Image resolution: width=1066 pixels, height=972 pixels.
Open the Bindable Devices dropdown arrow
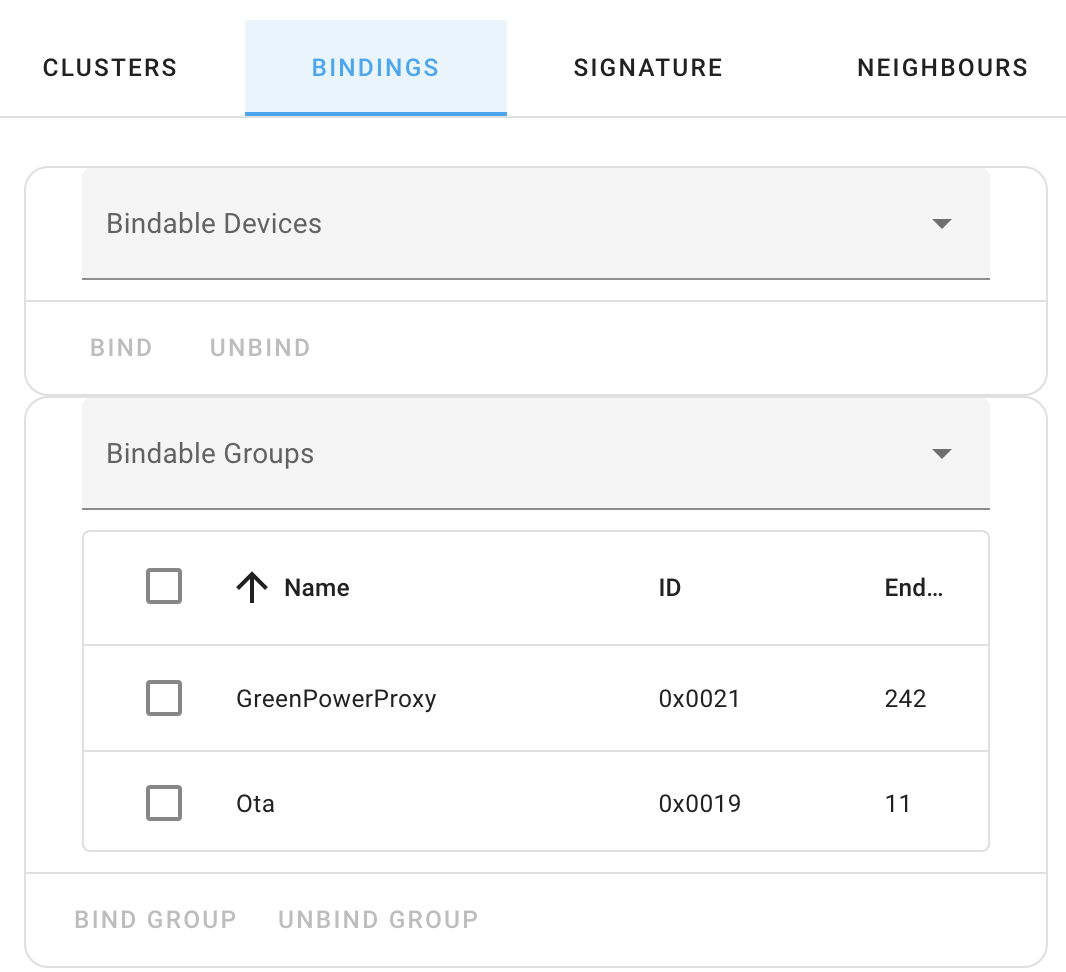point(940,224)
